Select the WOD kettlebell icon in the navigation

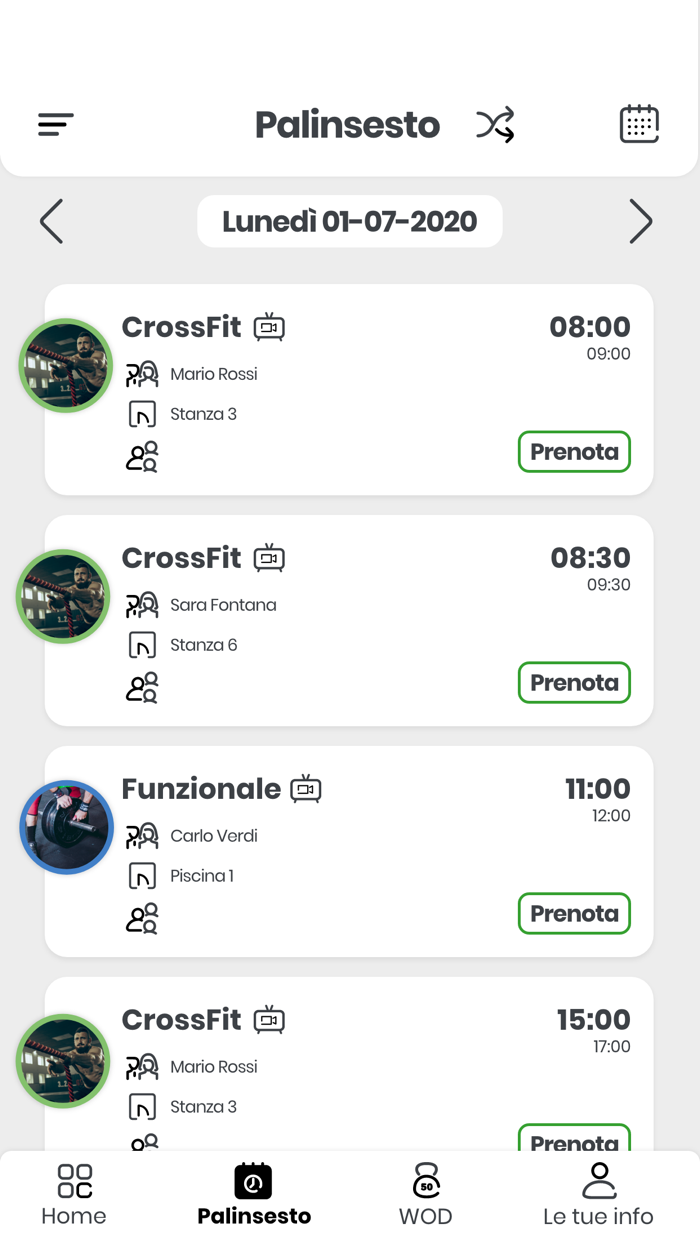pyautogui.click(x=426, y=1182)
